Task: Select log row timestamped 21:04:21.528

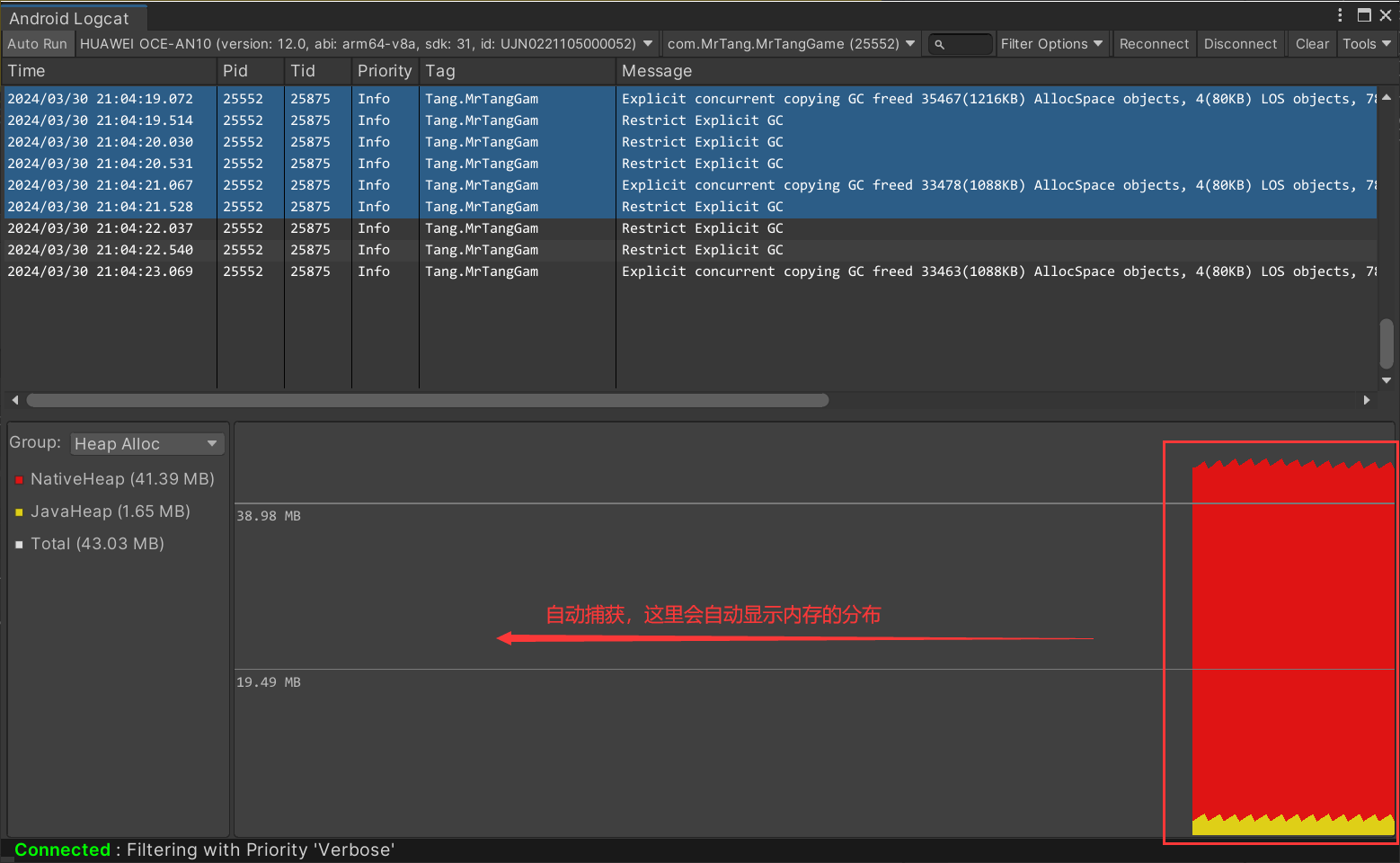Action: [x=689, y=207]
